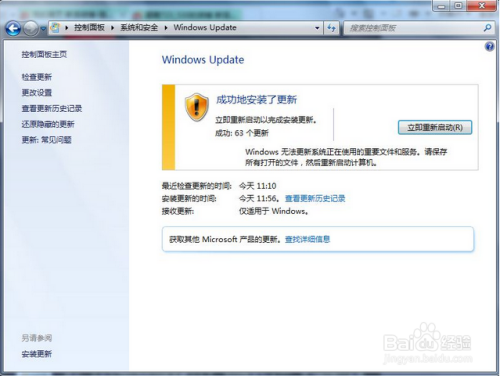Click the Back navigation arrow

click(x=13, y=28)
